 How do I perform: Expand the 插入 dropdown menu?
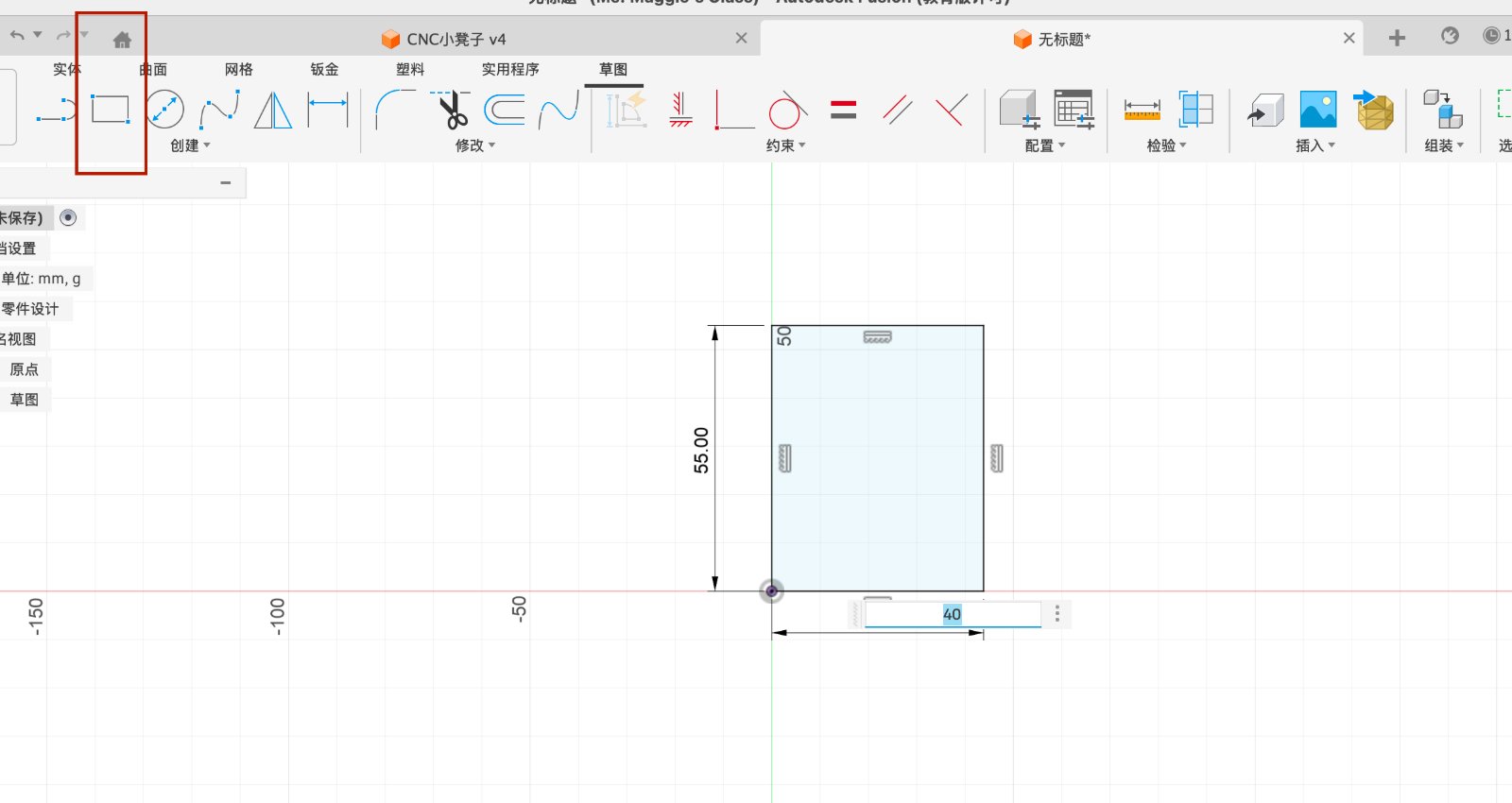click(1315, 145)
